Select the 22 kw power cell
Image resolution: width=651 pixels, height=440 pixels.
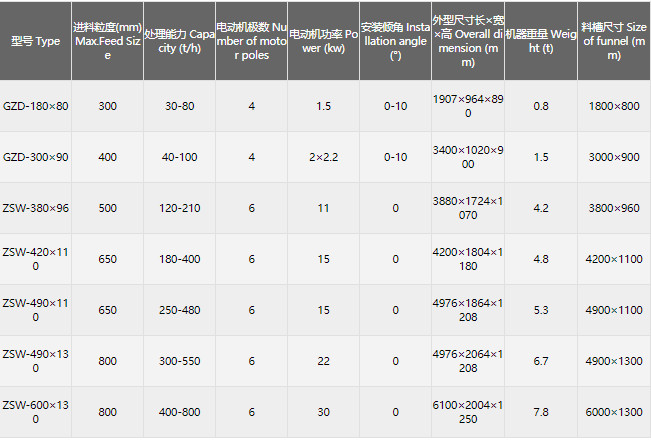(323, 361)
